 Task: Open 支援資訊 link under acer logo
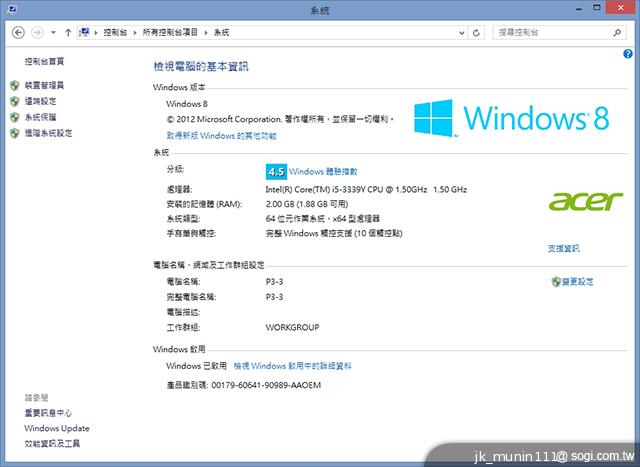coord(563,249)
